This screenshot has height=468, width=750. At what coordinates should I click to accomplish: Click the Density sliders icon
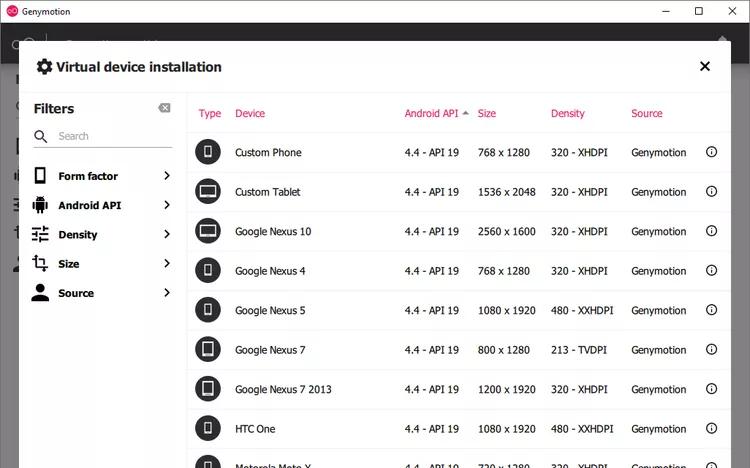click(40, 234)
